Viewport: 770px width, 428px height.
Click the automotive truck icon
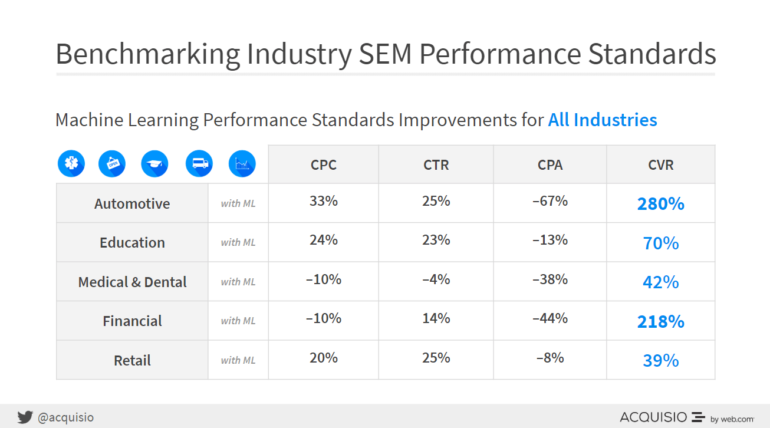coord(199,164)
